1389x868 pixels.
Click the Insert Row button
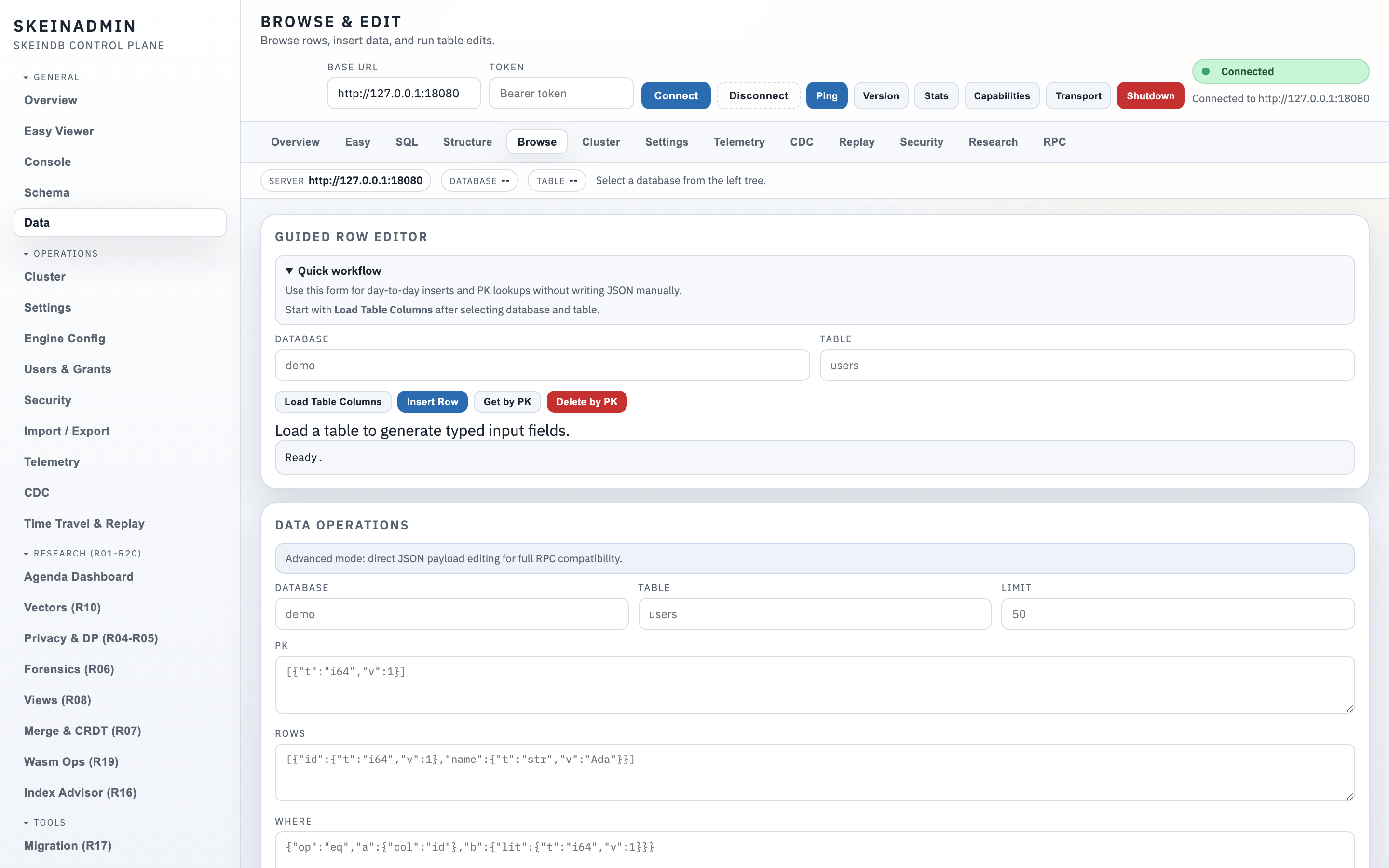click(432, 402)
